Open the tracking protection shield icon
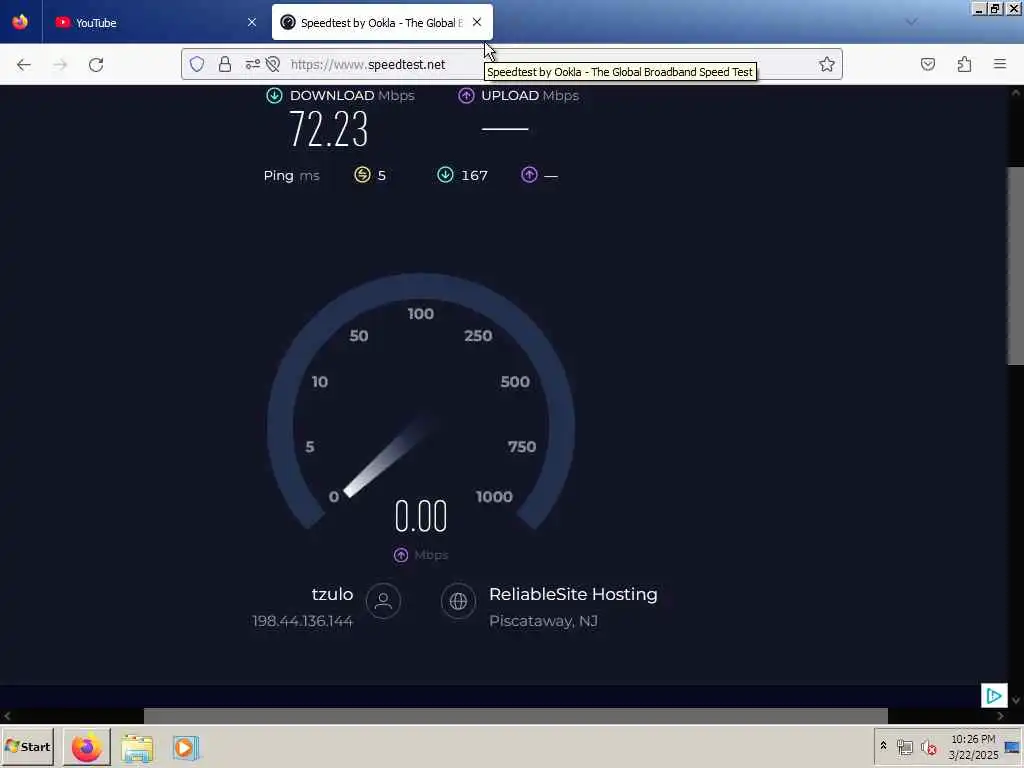The width and height of the screenshot is (1024, 768). [197, 64]
